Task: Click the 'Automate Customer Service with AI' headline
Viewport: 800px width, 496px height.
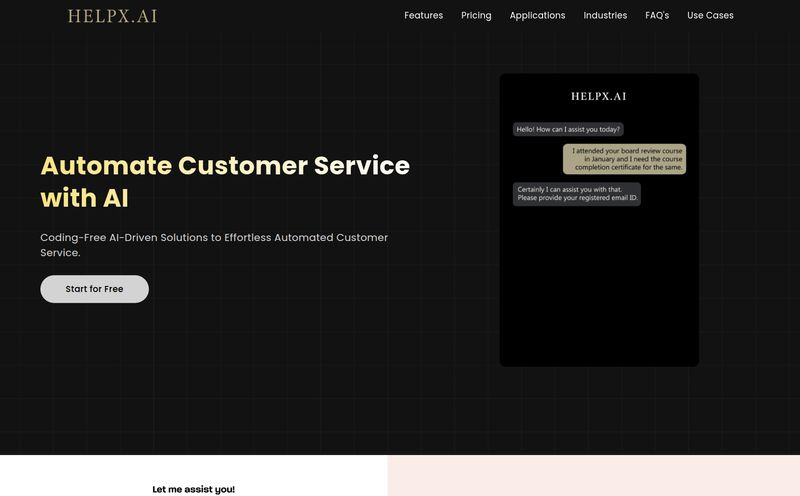Action: coord(225,182)
